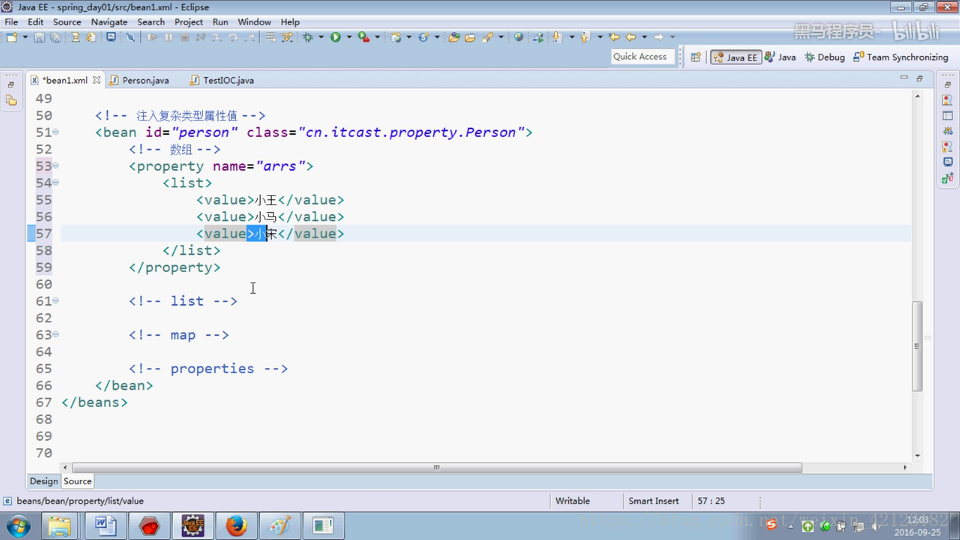This screenshot has width=960, height=540.
Task: Click the Save toolbar icon
Action: point(39,37)
